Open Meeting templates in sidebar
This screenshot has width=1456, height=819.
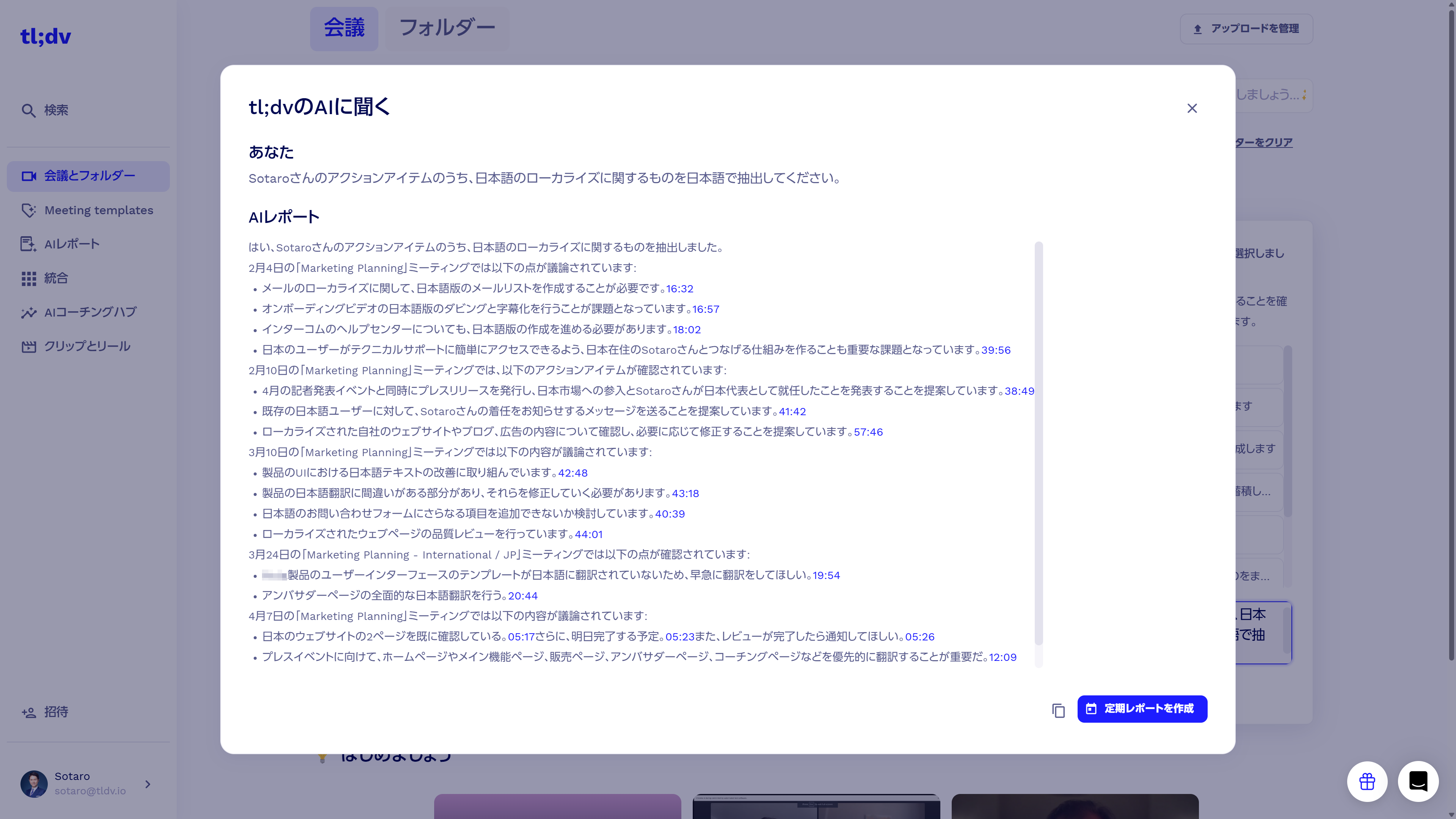coord(98,210)
